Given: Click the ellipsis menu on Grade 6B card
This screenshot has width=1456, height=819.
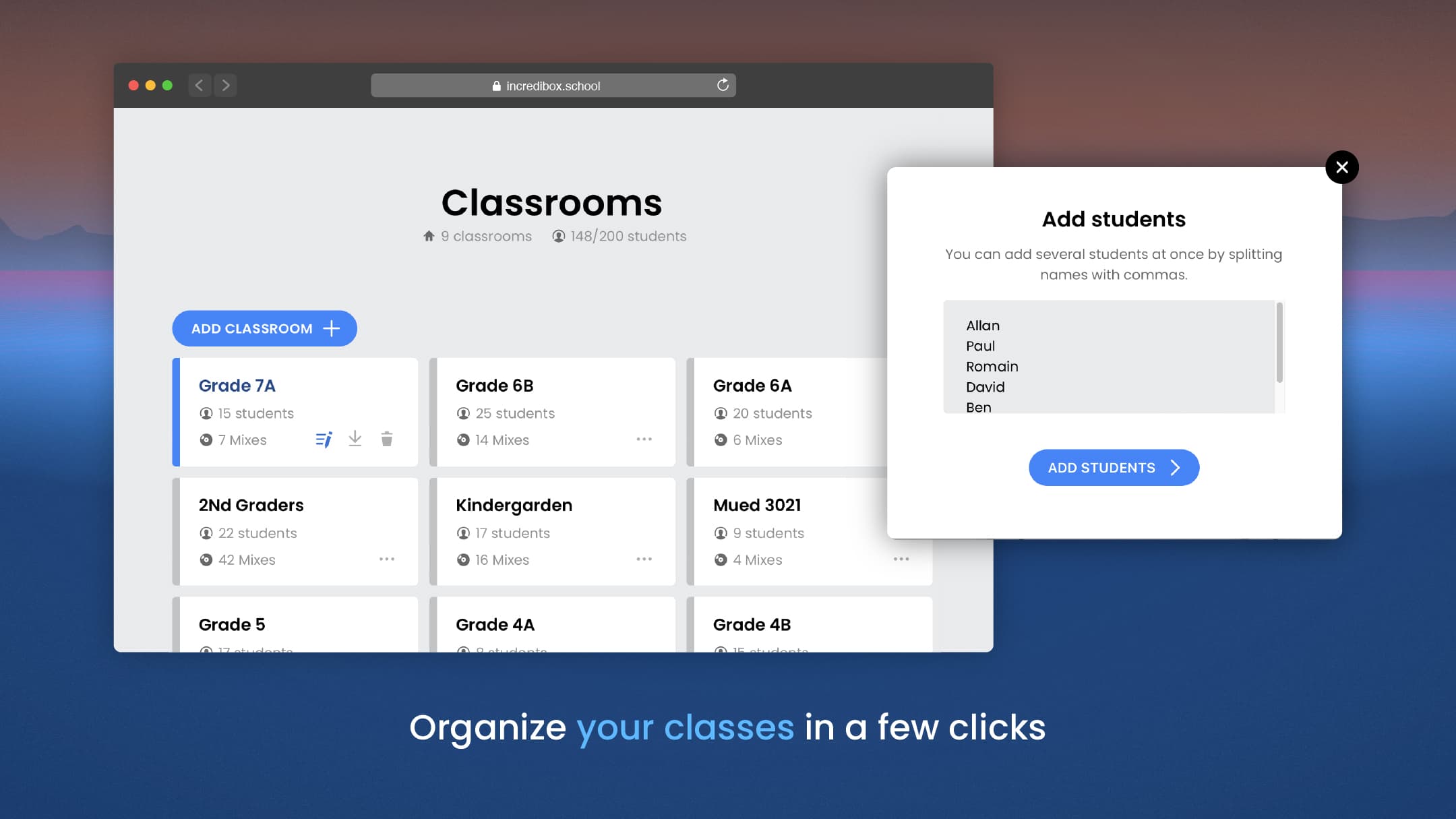Looking at the screenshot, I should 644,439.
